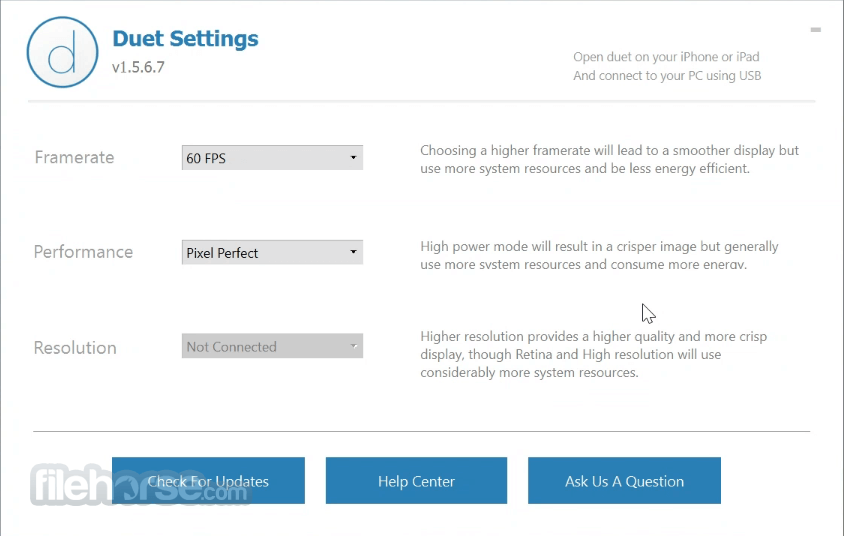Click the 'High power mode will result' description

coord(599,255)
